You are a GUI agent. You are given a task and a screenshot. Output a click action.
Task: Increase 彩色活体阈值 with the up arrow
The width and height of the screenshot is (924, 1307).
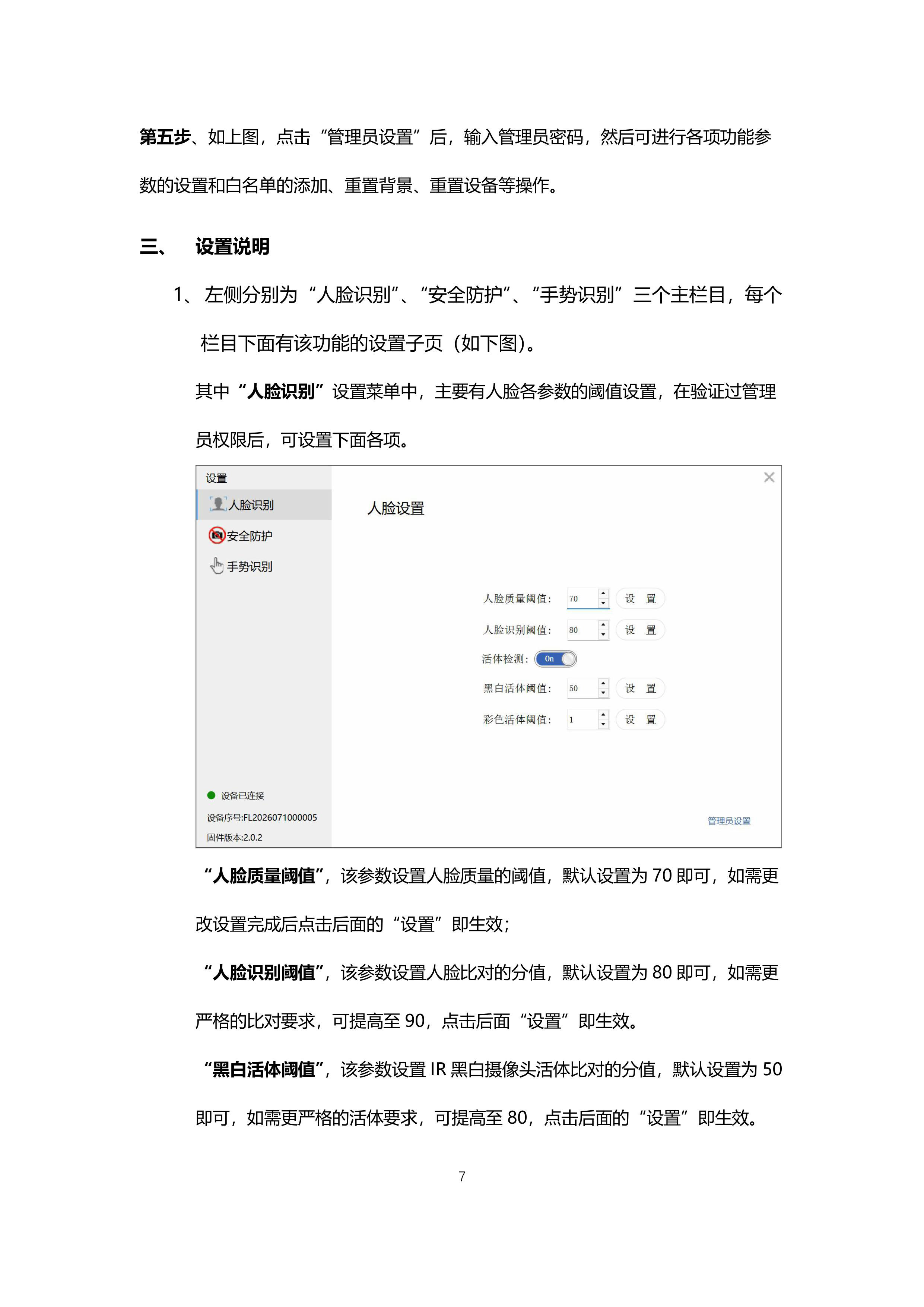coord(603,714)
